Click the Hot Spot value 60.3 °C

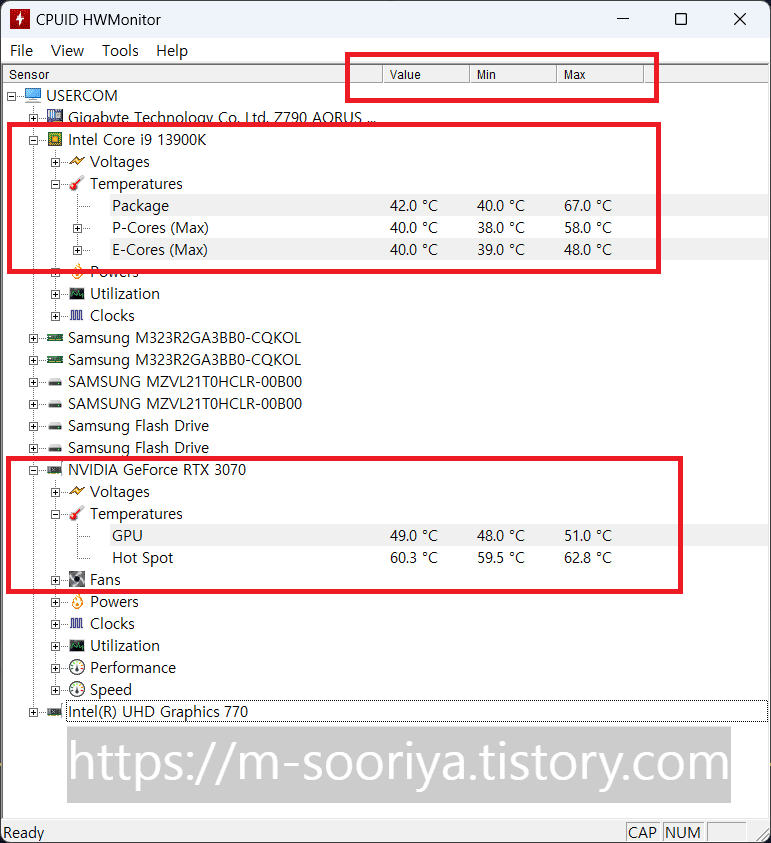click(x=414, y=558)
